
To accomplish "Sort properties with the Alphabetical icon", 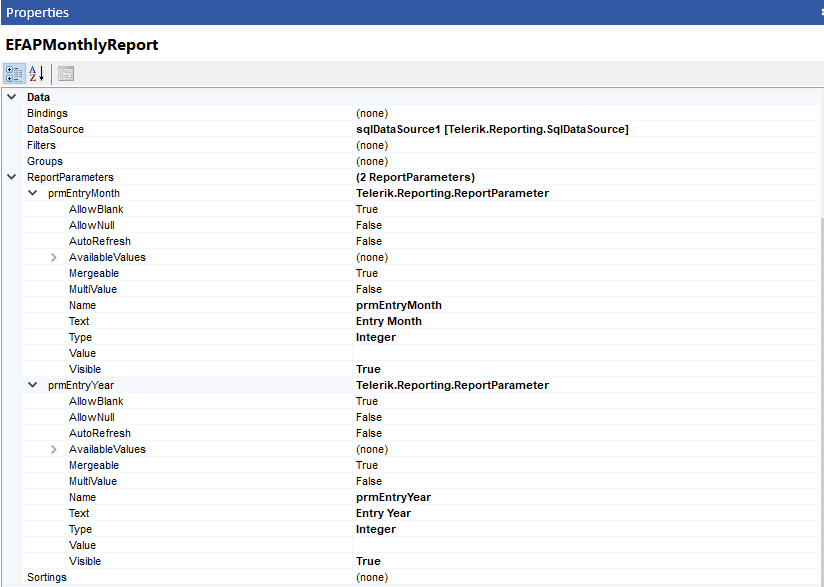I will 37,74.
